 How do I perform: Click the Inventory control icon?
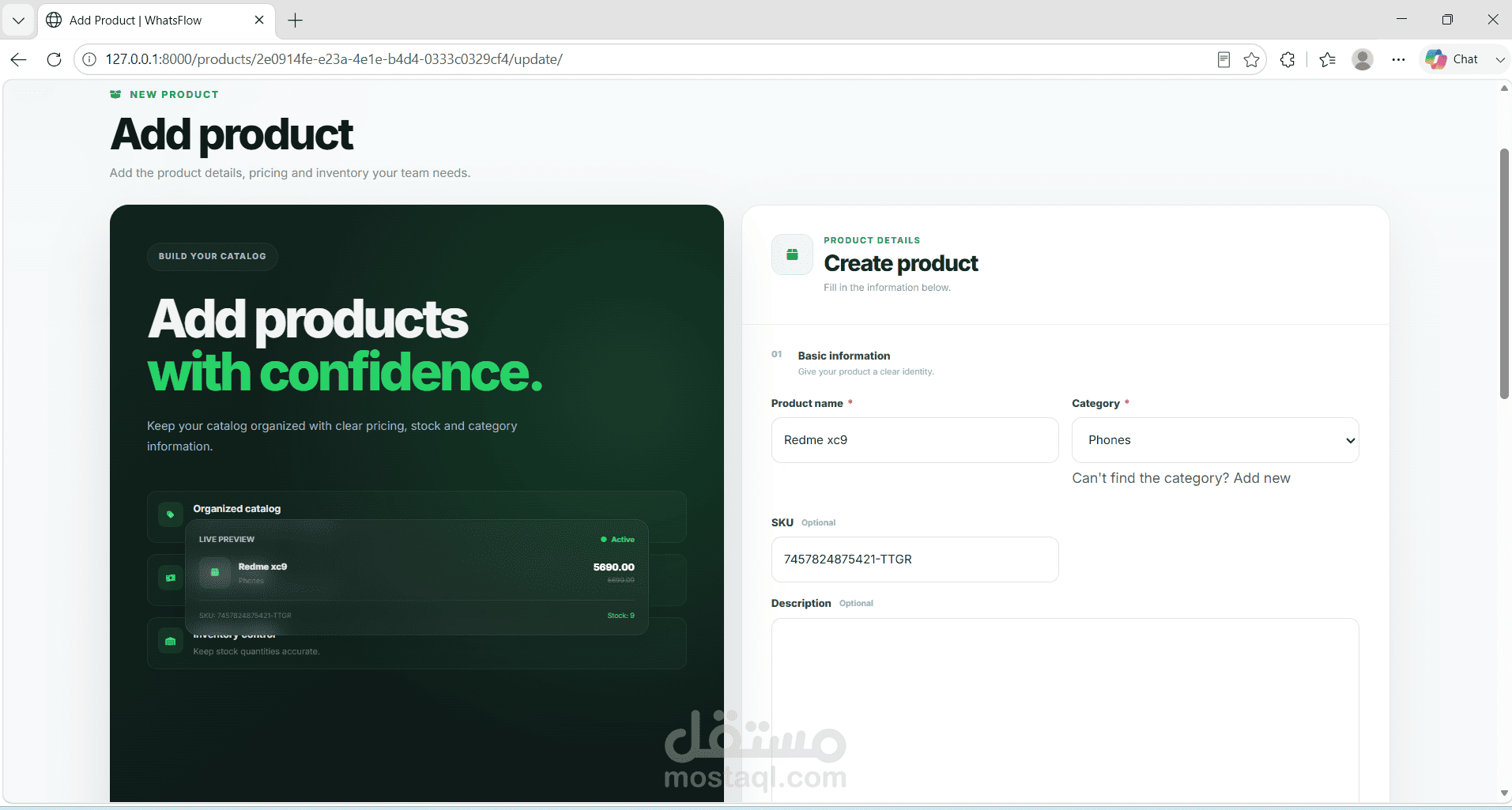(x=170, y=641)
